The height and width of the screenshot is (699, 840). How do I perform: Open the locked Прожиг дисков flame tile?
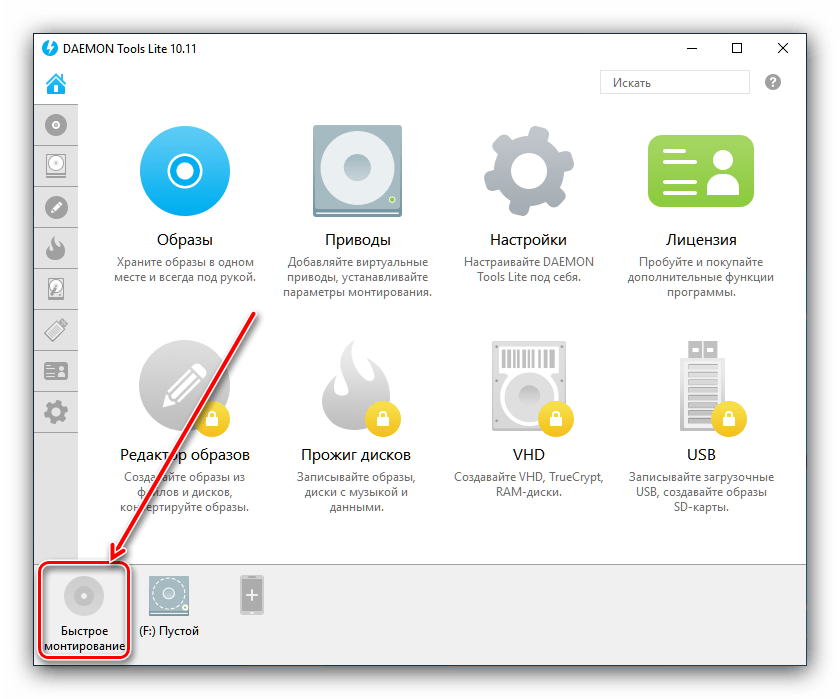[x=357, y=385]
